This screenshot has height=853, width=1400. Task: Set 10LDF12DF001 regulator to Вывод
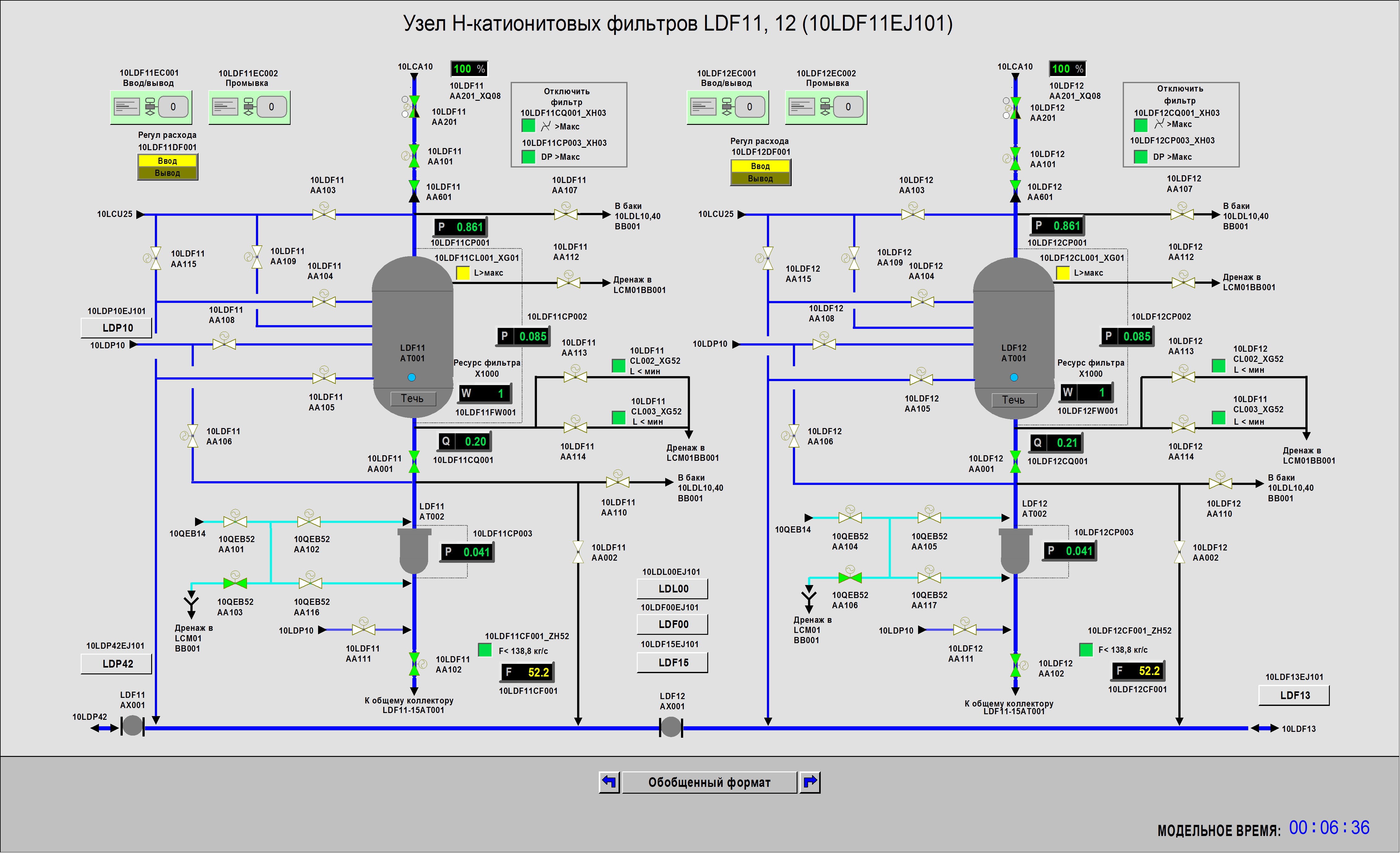click(760, 178)
